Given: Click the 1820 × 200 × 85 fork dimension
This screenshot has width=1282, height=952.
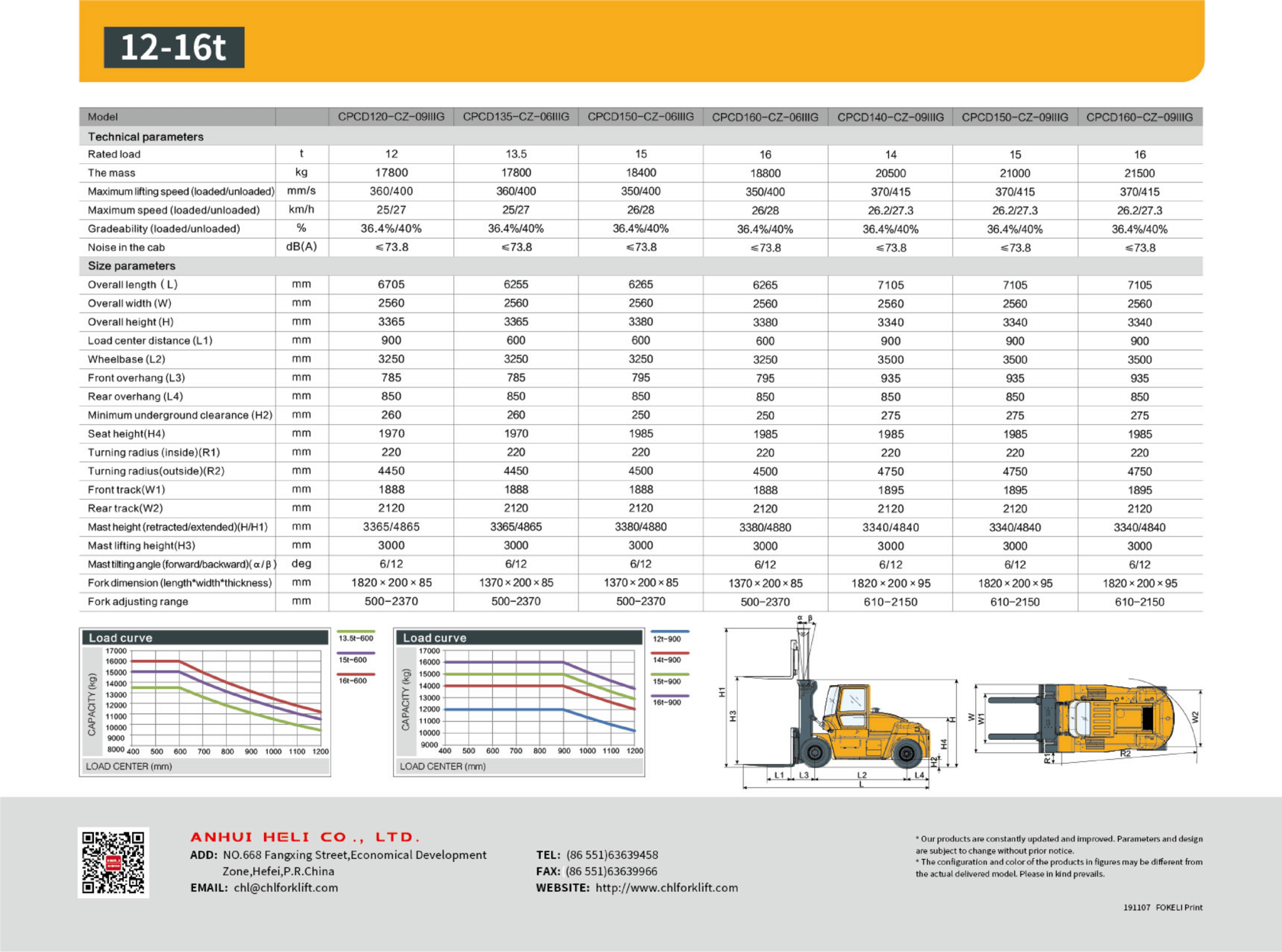Looking at the screenshot, I should [x=391, y=583].
